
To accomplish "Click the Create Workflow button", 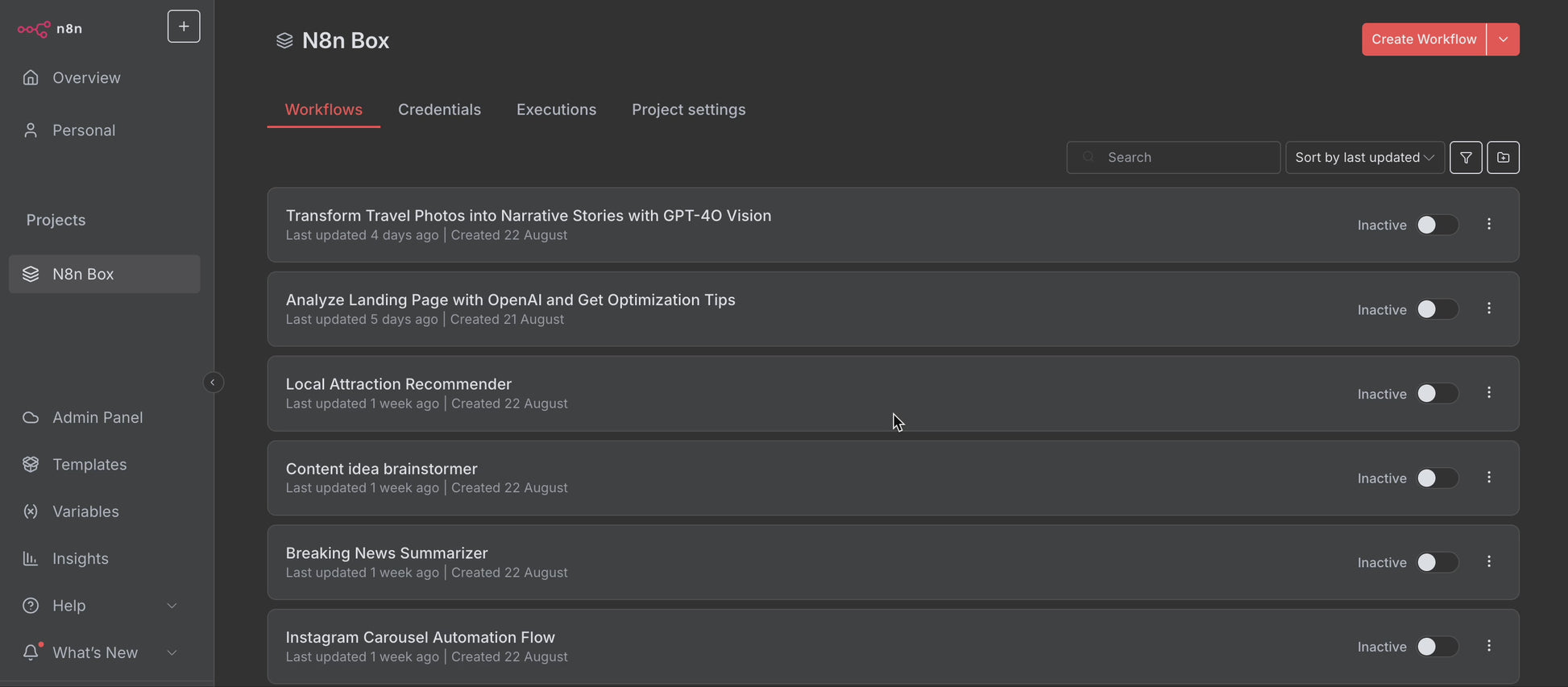I will [x=1423, y=39].
